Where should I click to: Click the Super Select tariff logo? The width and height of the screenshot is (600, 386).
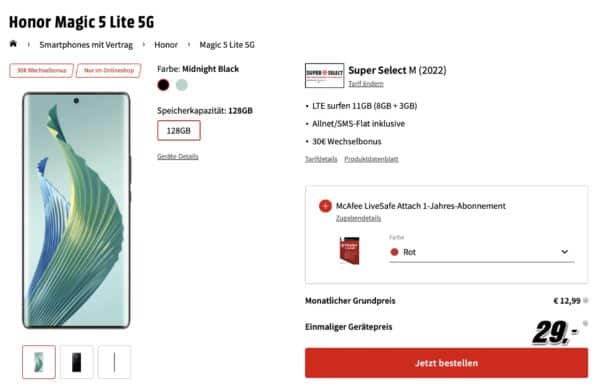pos(324,75)
